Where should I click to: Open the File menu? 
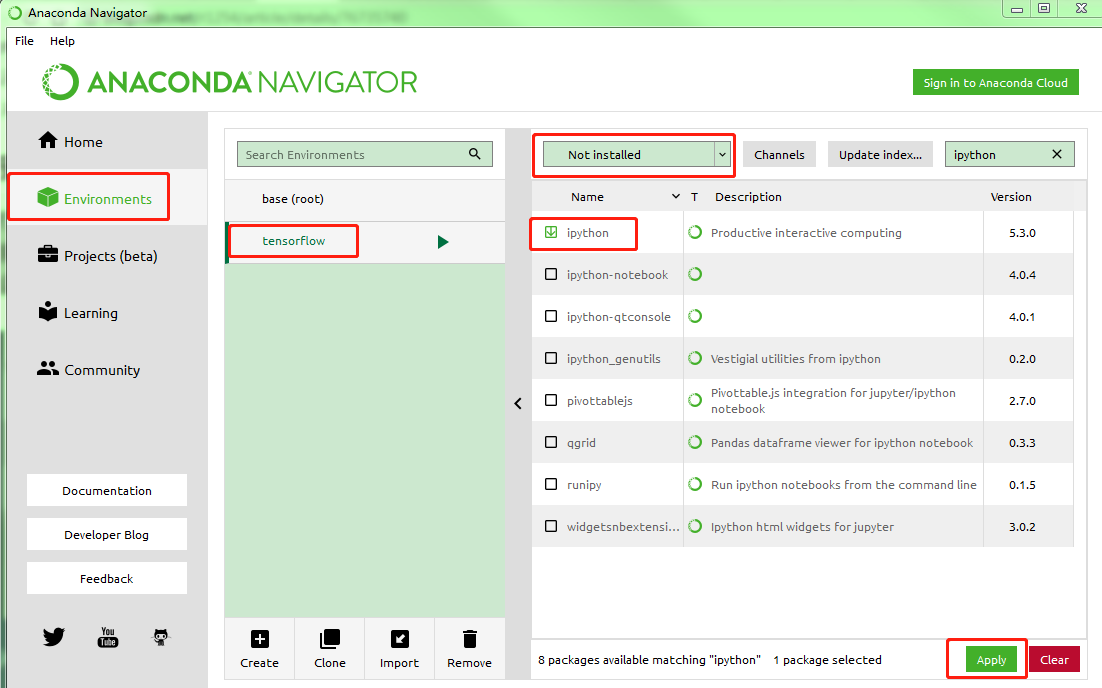point(25,41)
